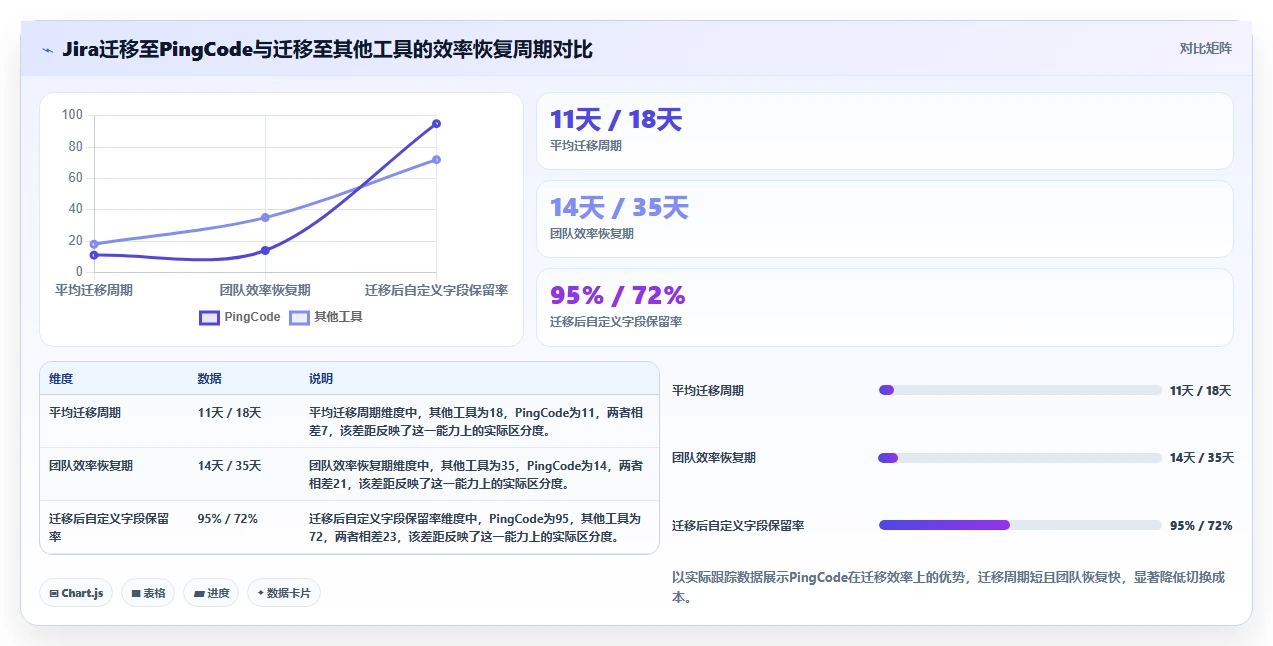Click table data cell 14天 / 35天
The width and height of the screenshot is (1273, 646).
(x=229, y=465)
